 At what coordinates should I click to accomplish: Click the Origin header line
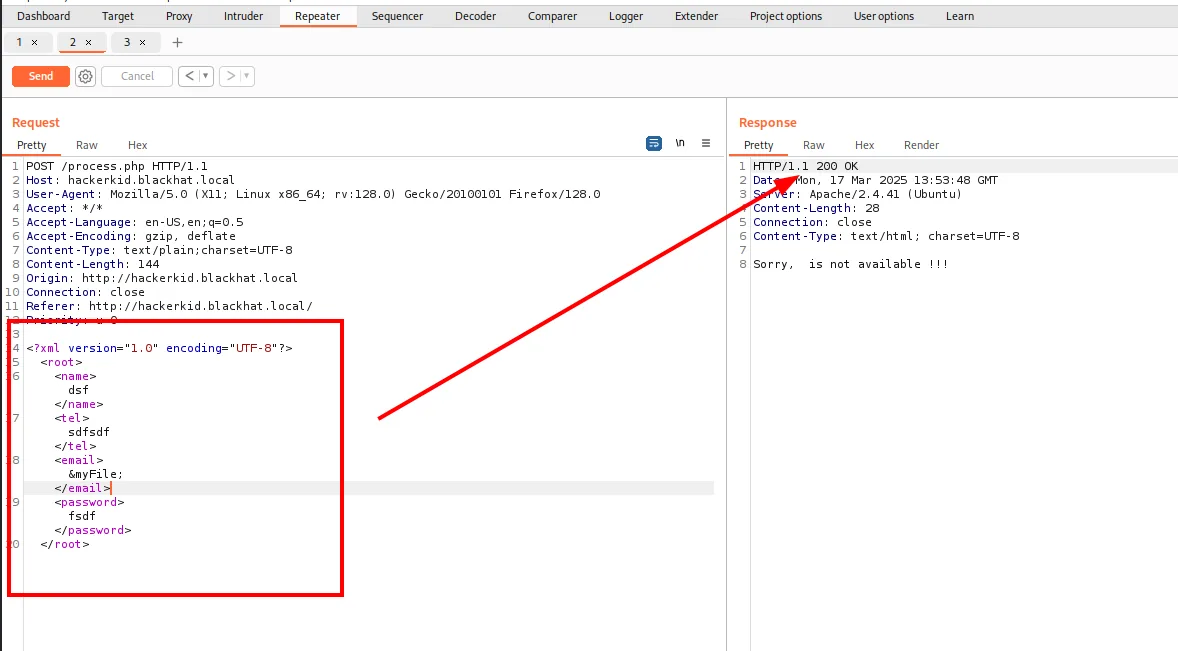coord(162,278)
